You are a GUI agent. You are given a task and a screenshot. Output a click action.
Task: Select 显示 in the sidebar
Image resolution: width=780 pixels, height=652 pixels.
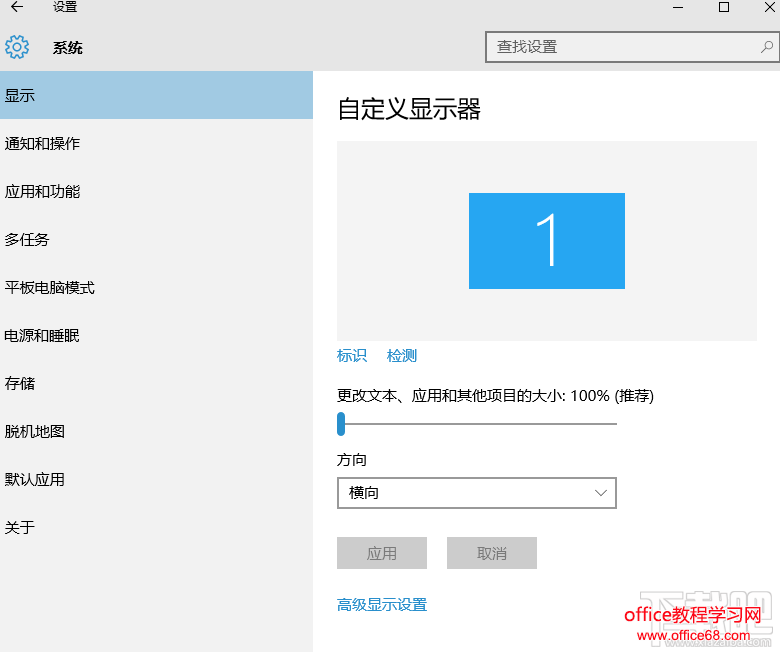click(156, 95)
